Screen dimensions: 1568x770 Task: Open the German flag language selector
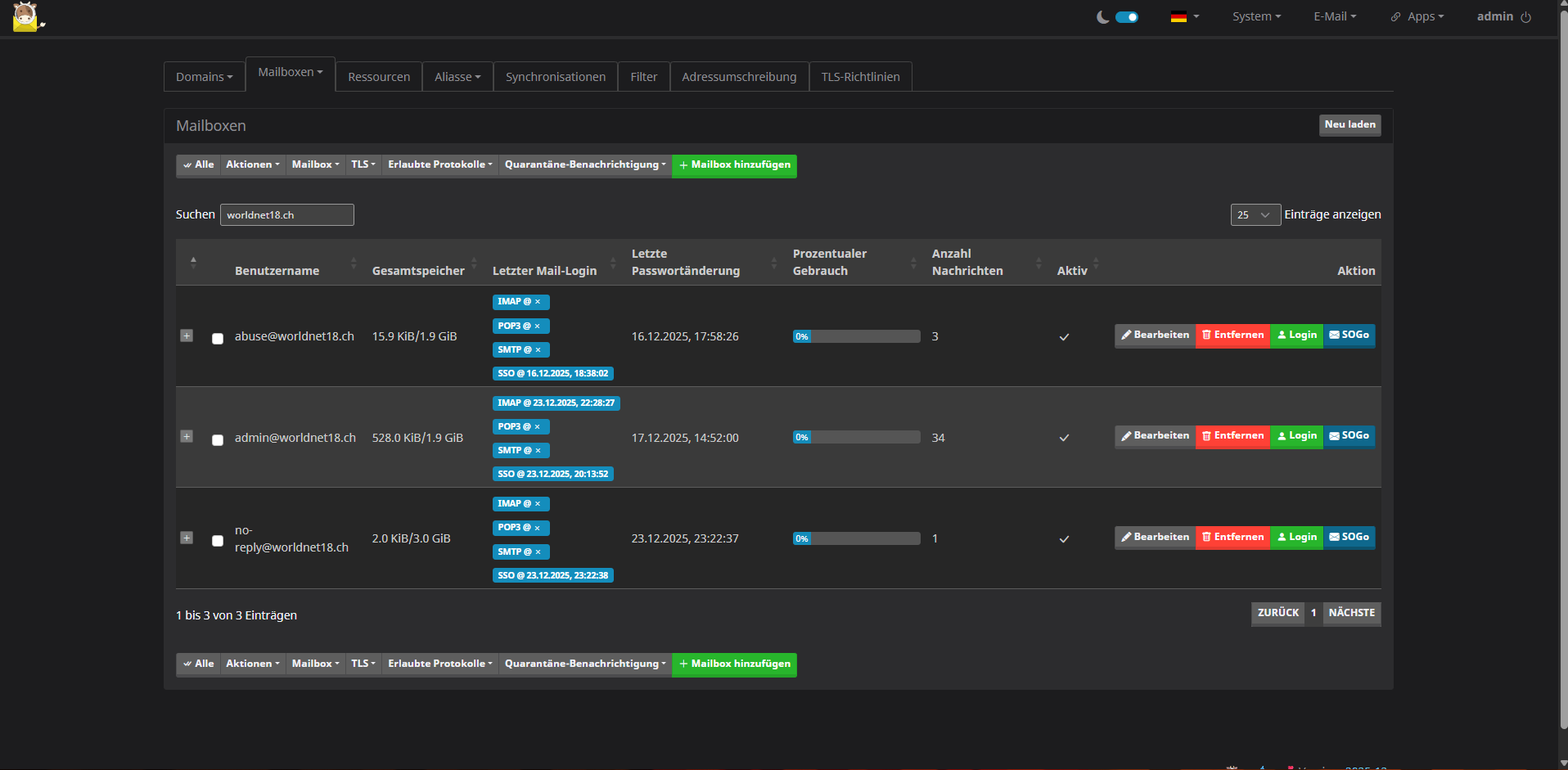(x=1183, y=16)
